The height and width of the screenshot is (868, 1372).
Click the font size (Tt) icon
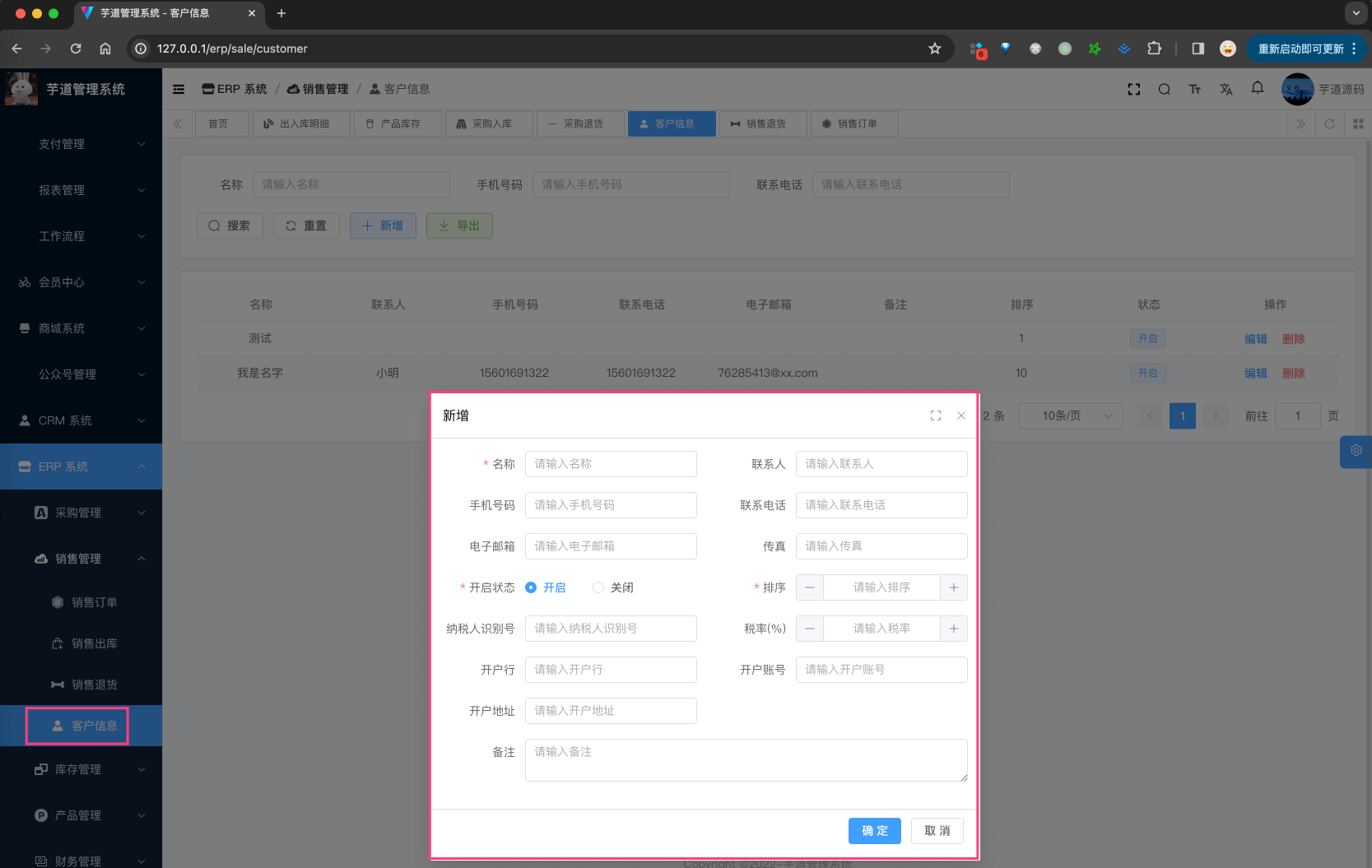pyautogui.click(x=1194, y=89)
